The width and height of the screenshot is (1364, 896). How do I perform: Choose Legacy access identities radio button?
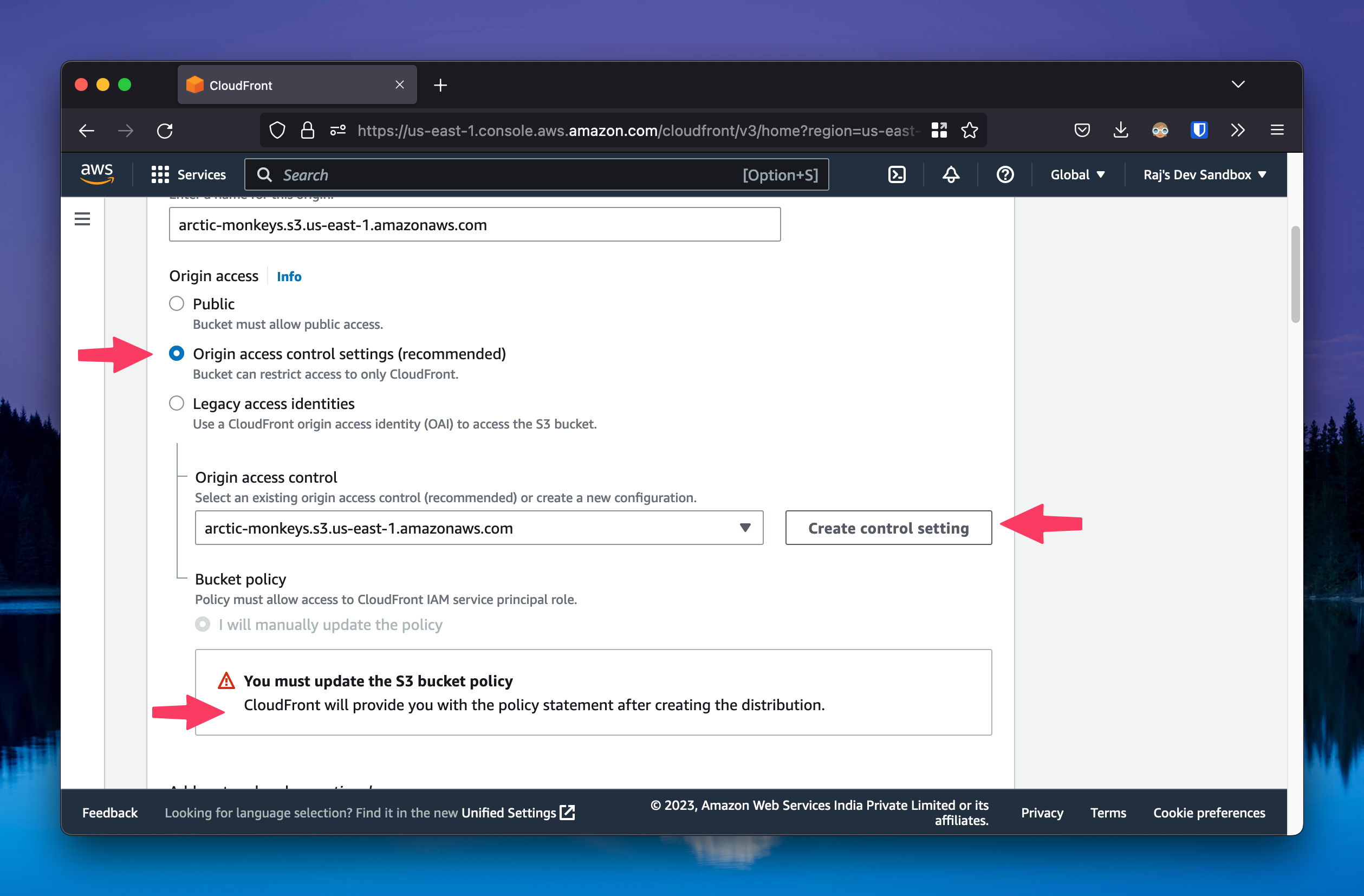tap(177, 403)
